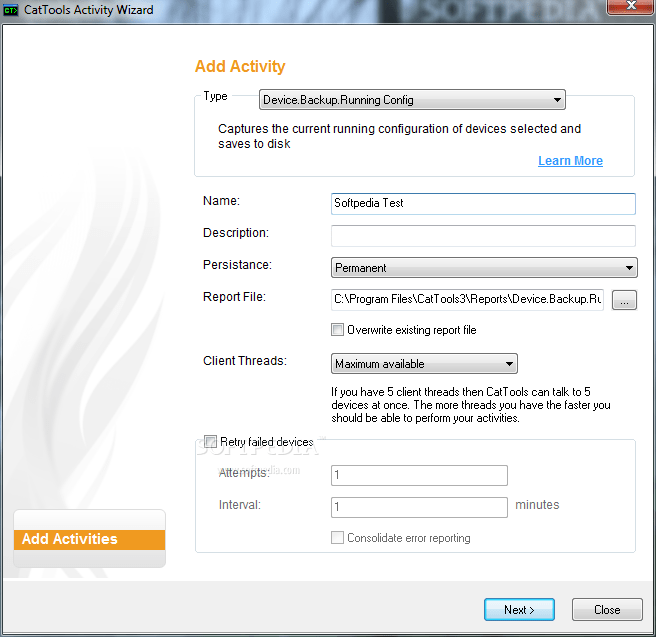Browse for report file with ellipsis button
Viewport: 656px width, 637px height.
[x=624, y=300]
